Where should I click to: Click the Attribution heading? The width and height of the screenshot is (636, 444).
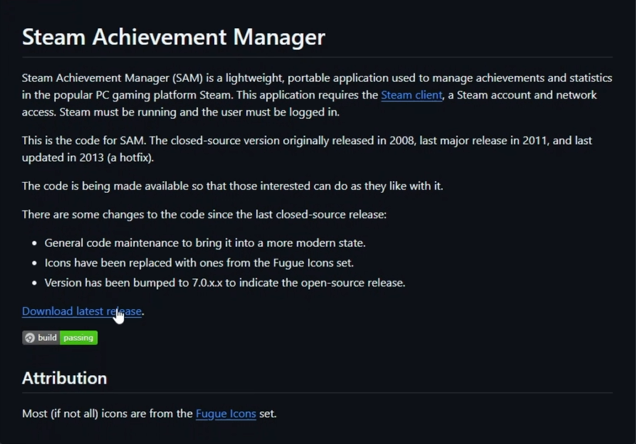[64, 378]
